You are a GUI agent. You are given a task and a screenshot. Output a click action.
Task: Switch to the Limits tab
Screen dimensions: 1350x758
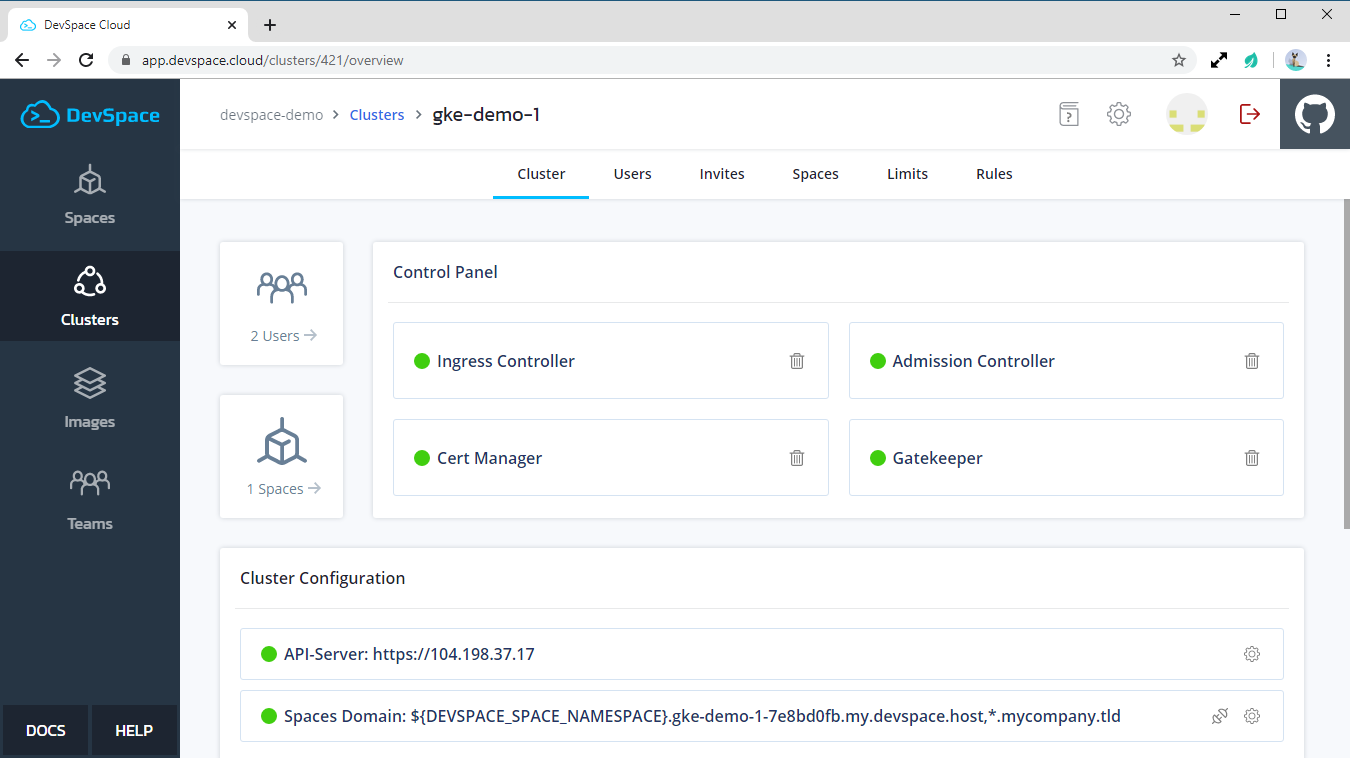pos(907,174)
